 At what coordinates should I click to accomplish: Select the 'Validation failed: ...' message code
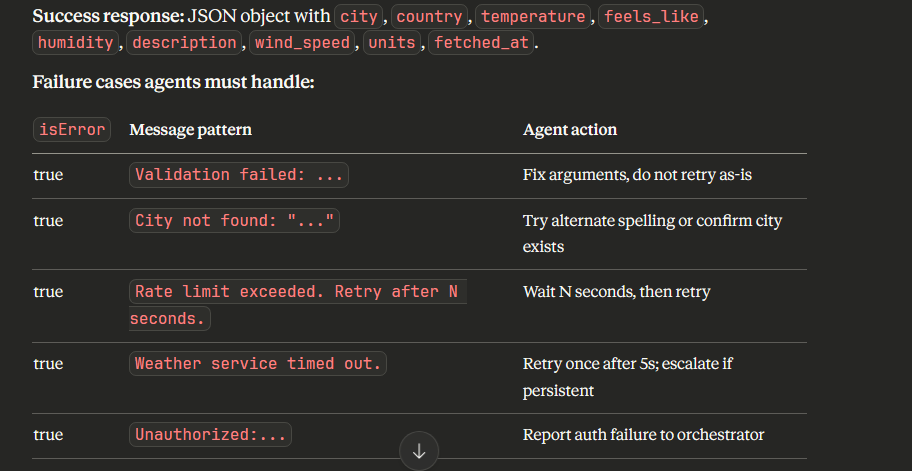[x=239, y=175]
